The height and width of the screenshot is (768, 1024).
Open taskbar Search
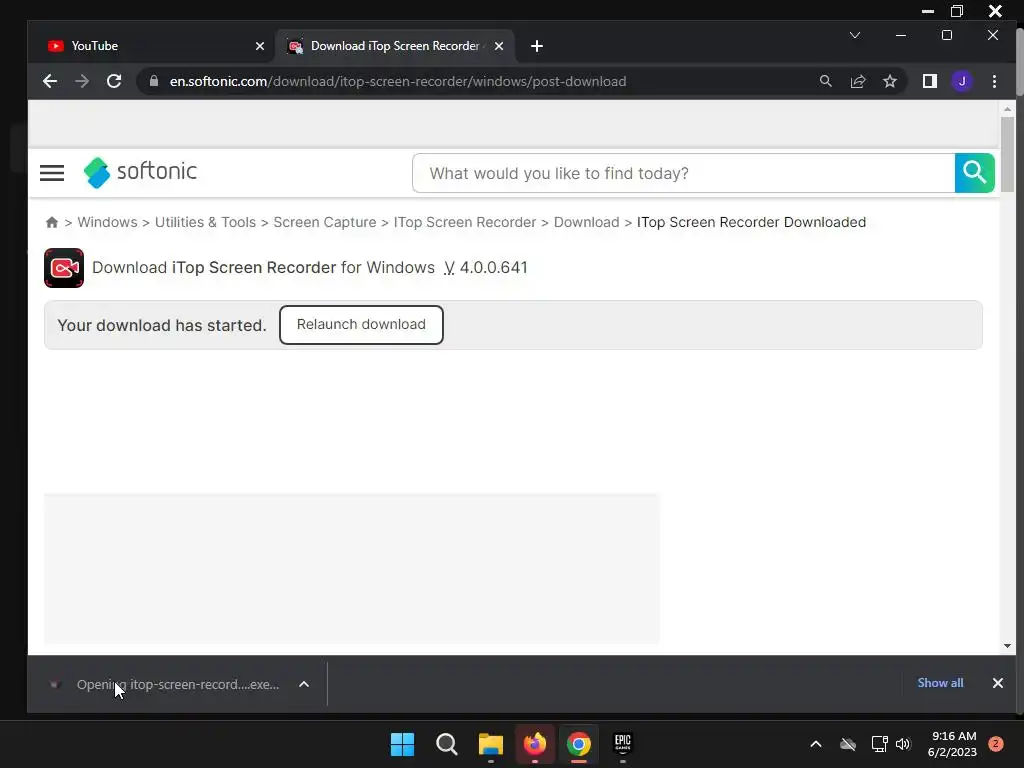[447, 744]
